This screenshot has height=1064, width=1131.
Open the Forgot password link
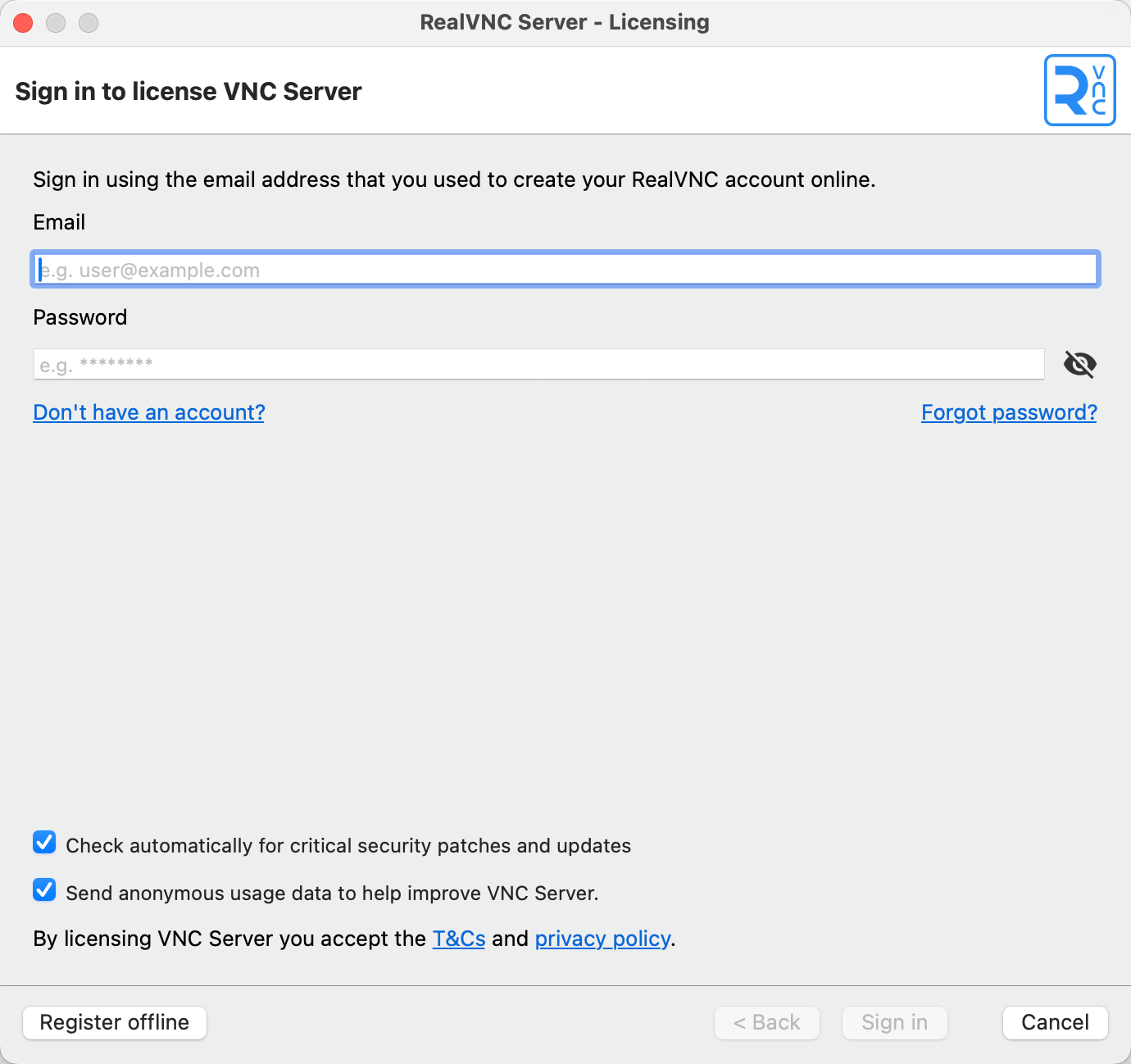[1009, 412]
